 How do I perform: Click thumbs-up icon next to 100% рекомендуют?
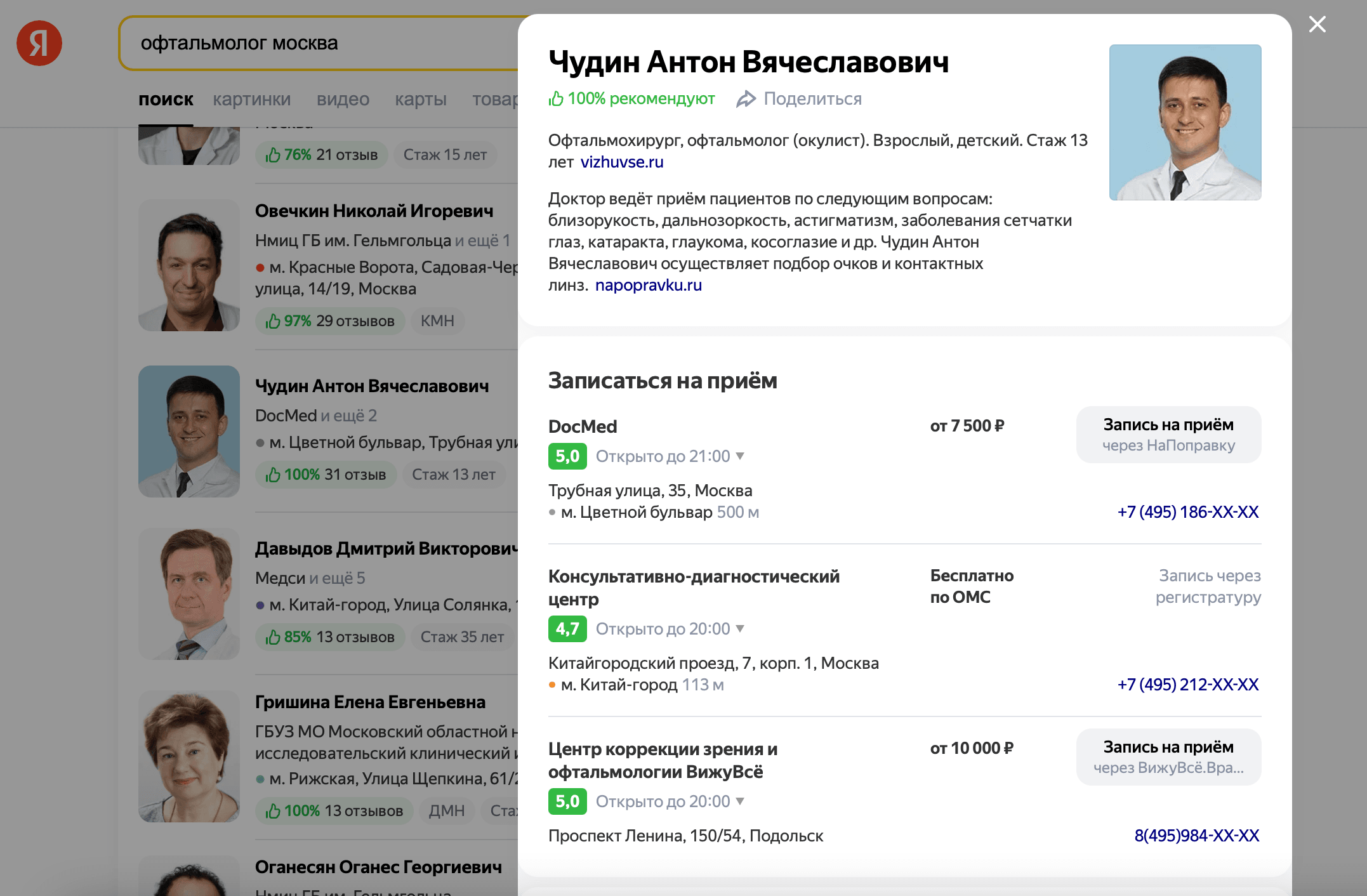point(556,98)
